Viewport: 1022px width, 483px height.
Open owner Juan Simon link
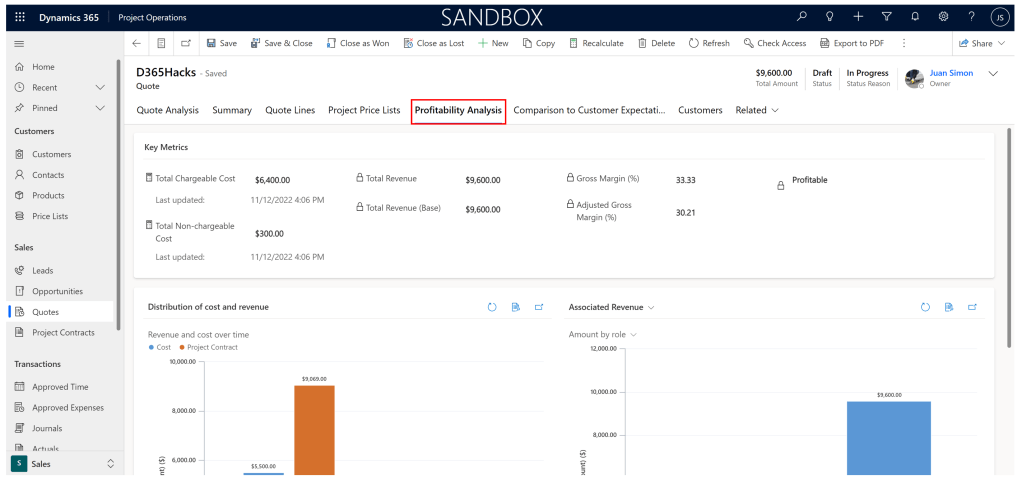950,73
